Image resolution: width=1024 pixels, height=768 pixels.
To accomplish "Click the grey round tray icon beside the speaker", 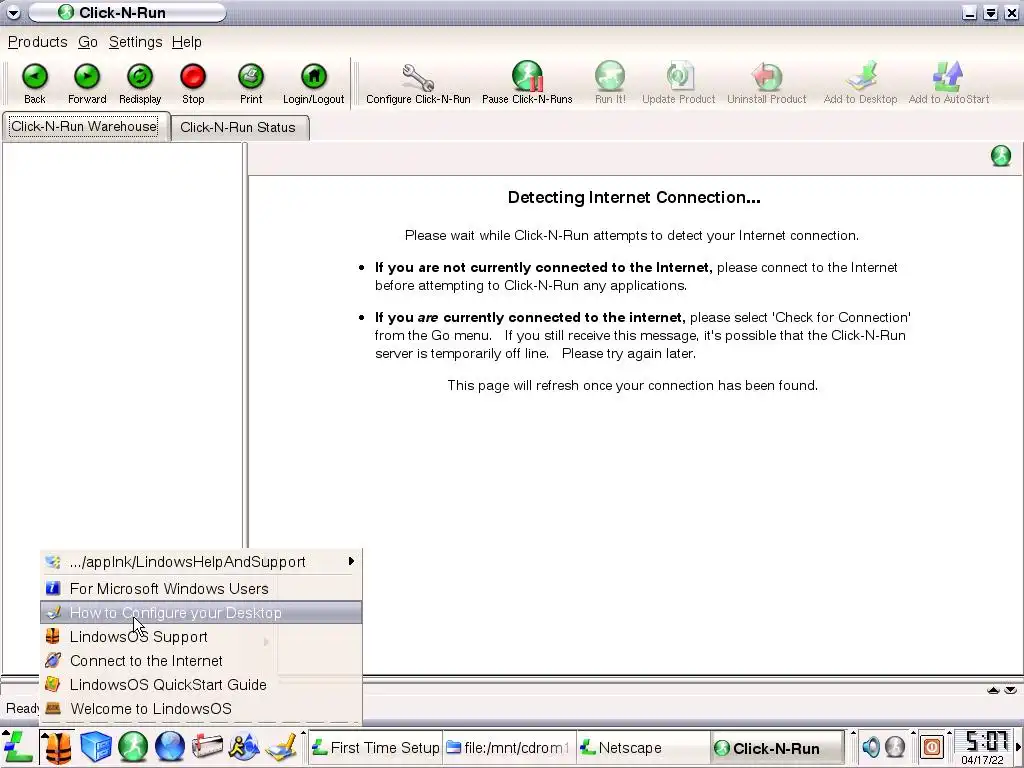I will (x=895, y=747).
